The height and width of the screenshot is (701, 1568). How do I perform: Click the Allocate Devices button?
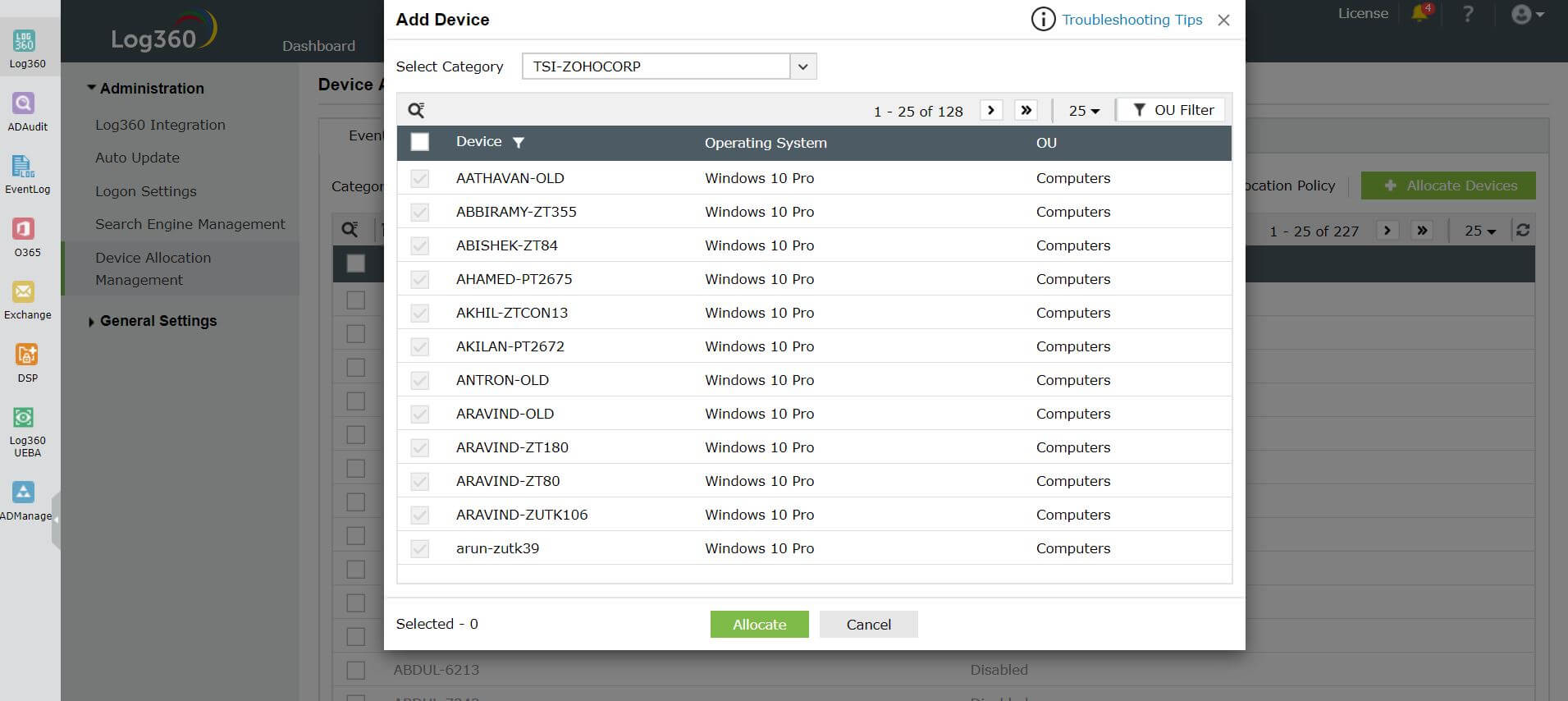1448,186
